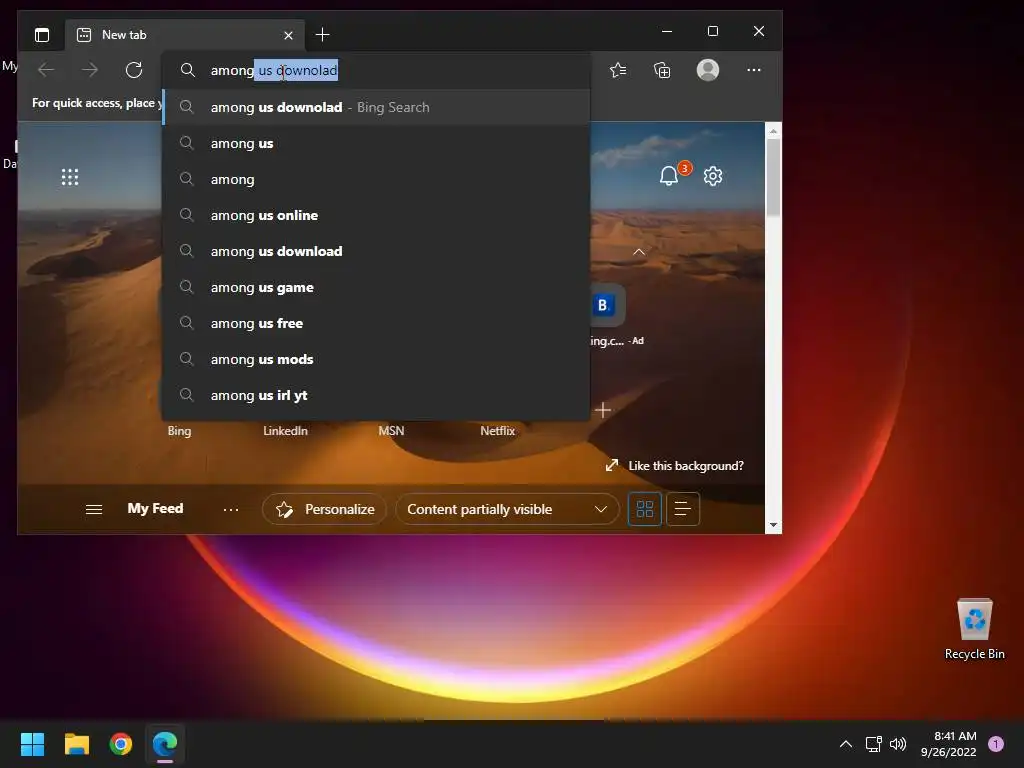Open the volume tray icon
The height and width of the screenshot is (768, 1024).
coord(899,744)
